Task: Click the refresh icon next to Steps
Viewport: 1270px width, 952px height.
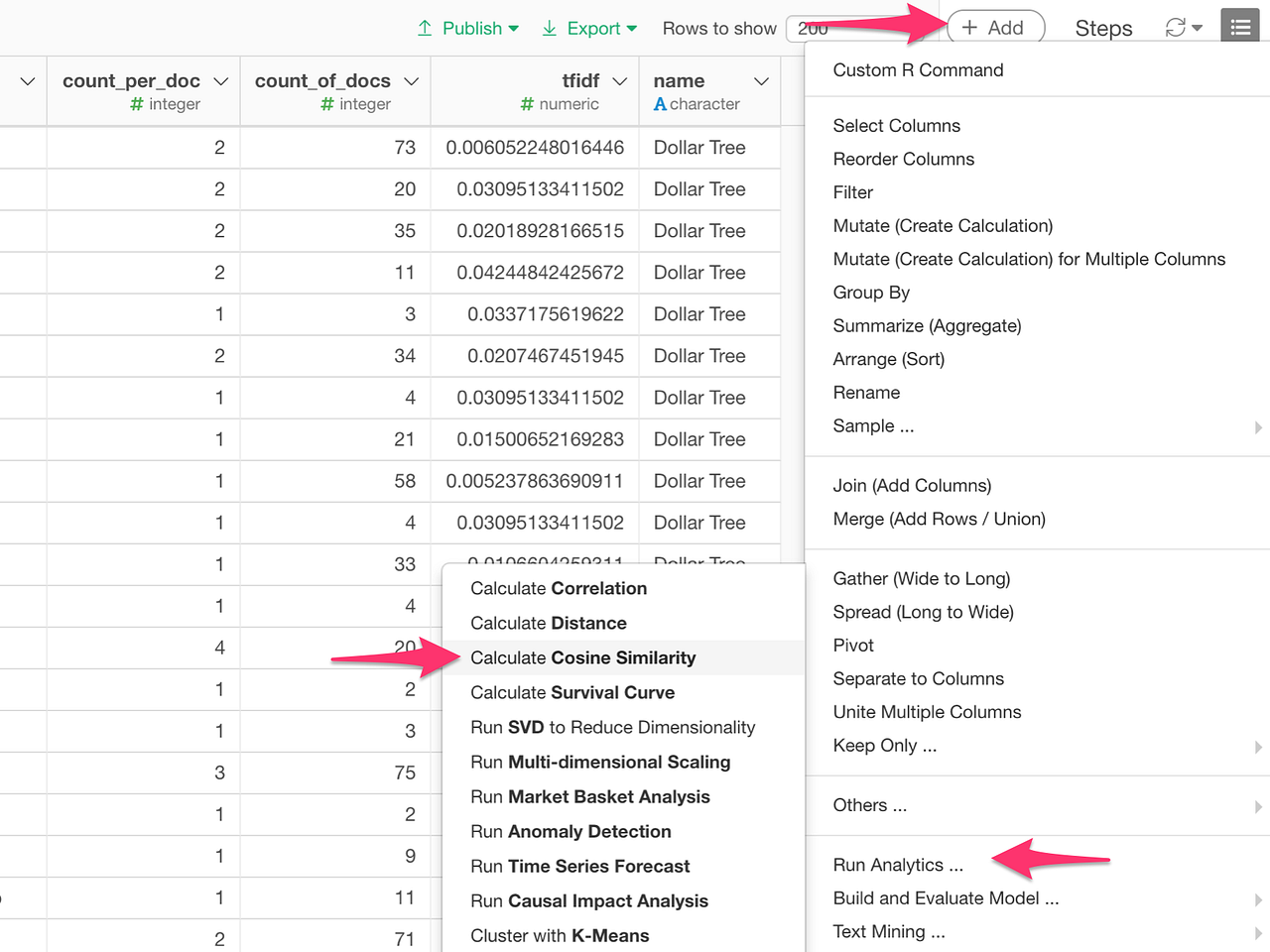Action: 1176,28
